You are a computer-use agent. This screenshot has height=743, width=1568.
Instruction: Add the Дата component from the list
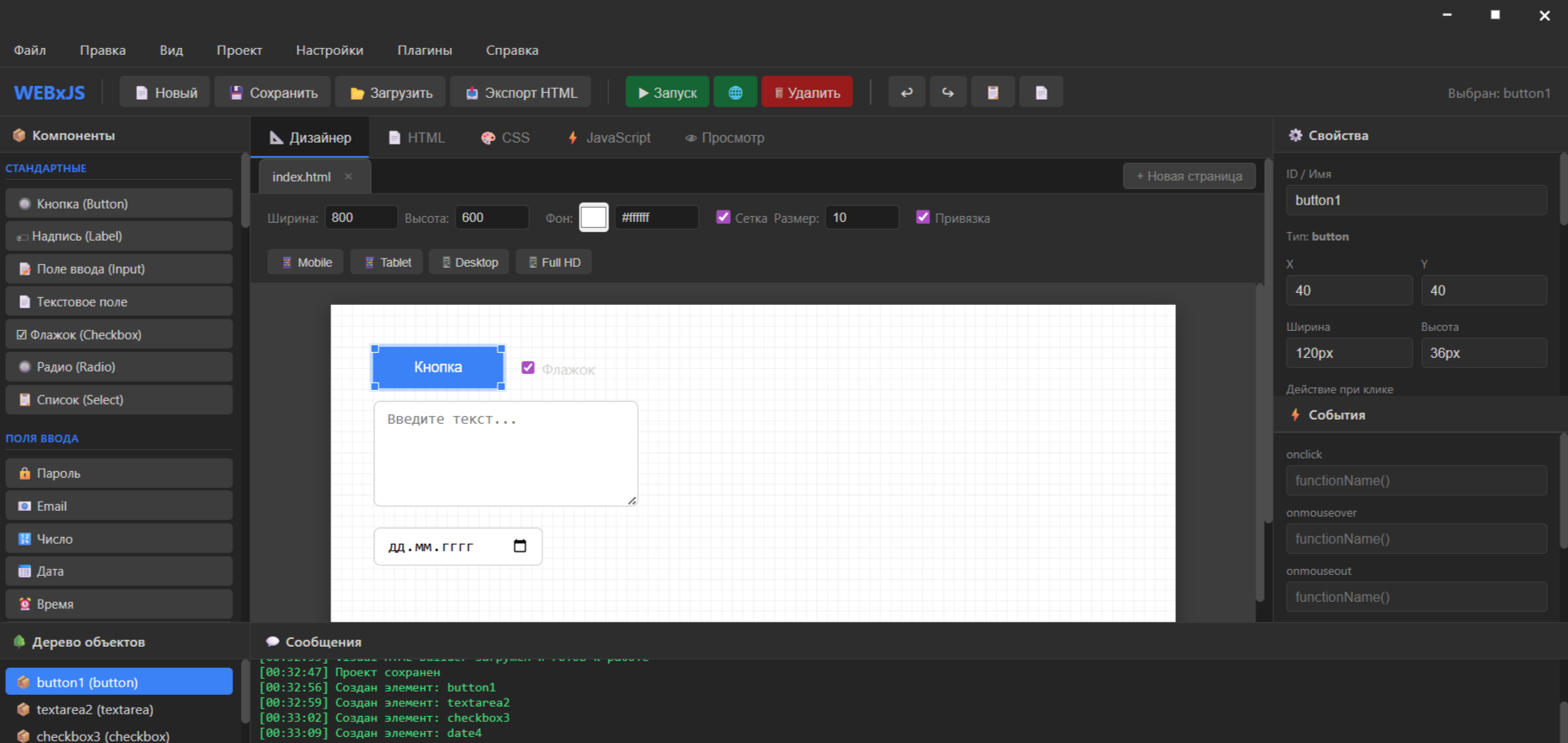click(x=119, y=572)
